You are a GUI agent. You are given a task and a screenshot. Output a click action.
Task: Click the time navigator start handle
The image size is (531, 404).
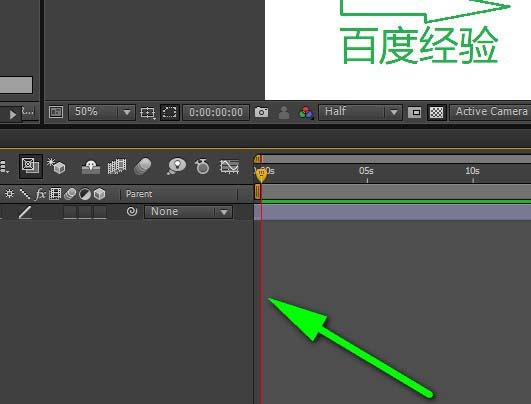[258, 159]
